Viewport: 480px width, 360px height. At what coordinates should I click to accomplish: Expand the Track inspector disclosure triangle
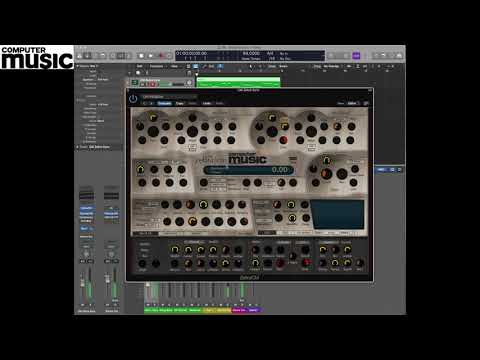coord(78,147)
